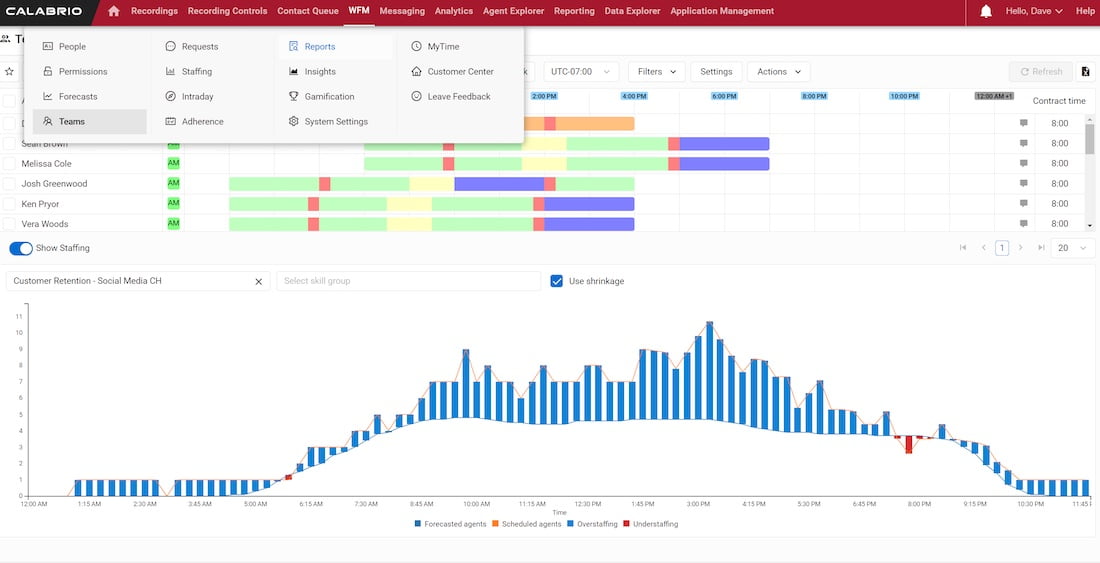Click the favorites star icon
Viewport: 1100px width, 563px height.
click(x=10, y=72)
